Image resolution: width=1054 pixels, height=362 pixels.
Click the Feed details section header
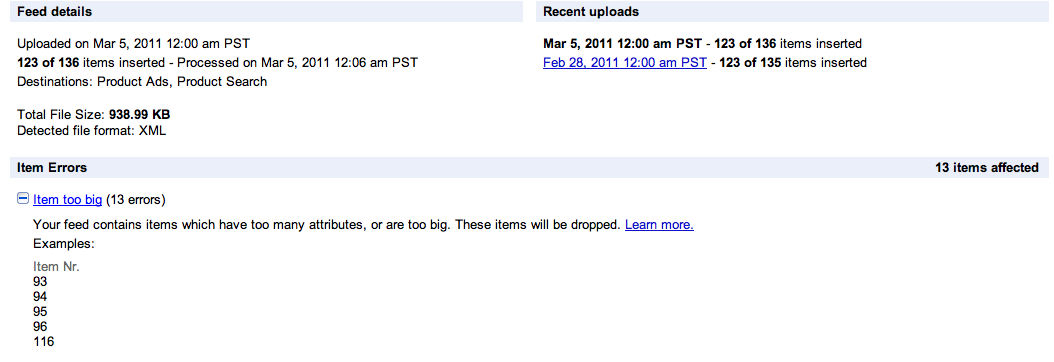coord(266,12)
